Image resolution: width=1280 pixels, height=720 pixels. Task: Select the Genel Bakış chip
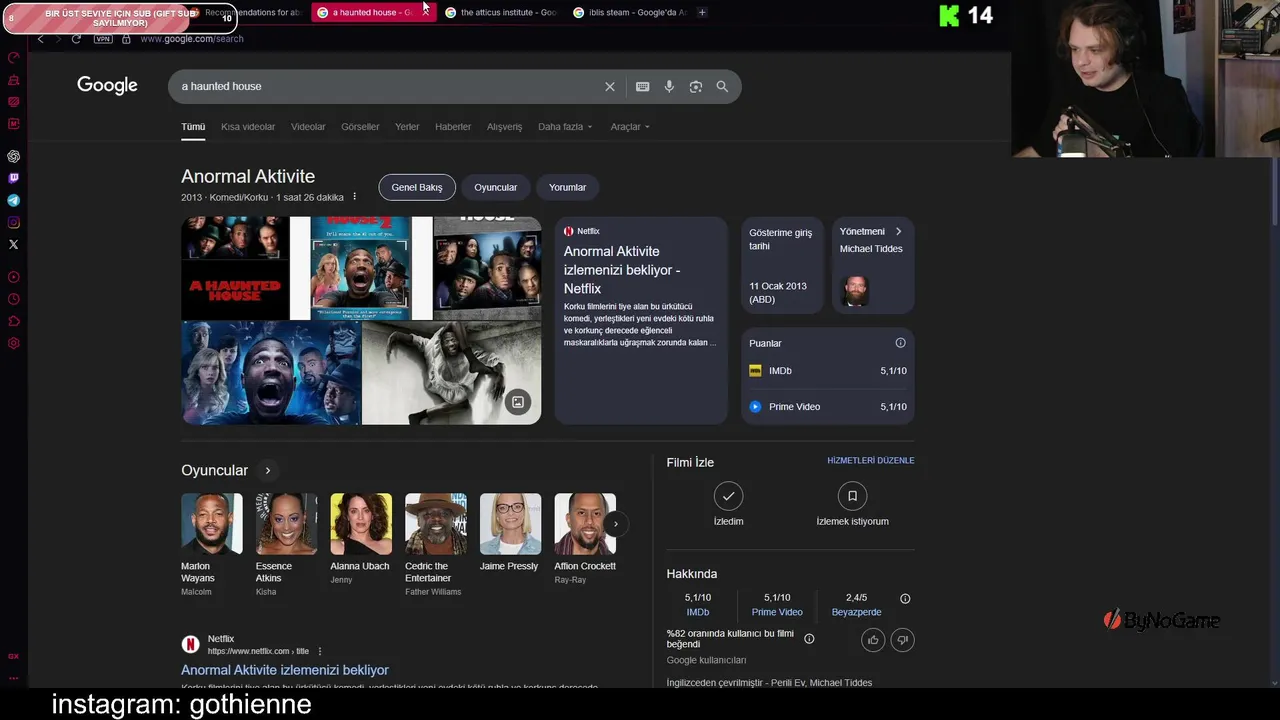[x=417, y=187]
